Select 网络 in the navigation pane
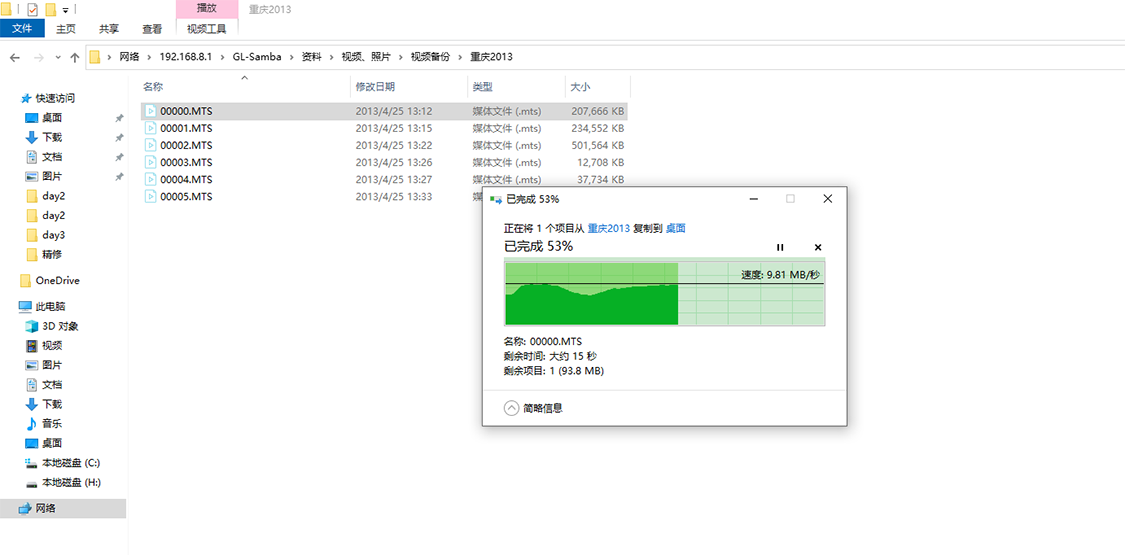 click(x=47, y=508)
